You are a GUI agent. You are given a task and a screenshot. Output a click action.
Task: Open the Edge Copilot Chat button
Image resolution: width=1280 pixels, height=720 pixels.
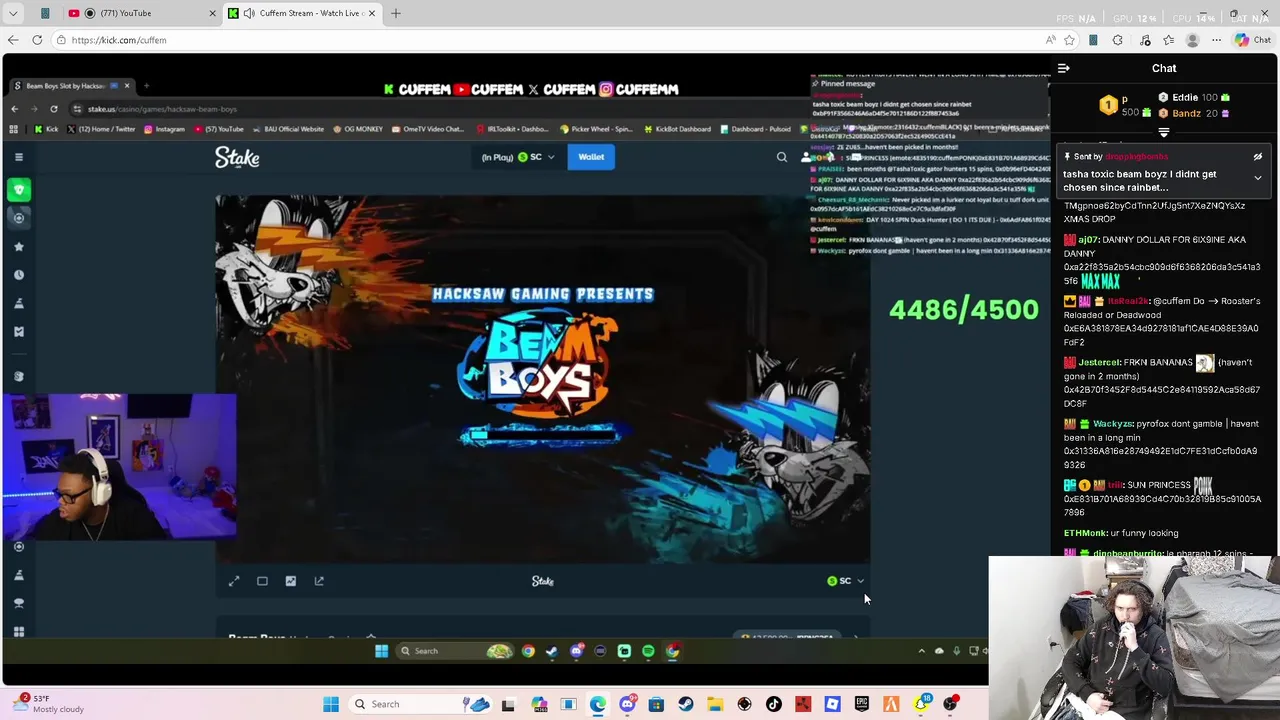click(x=1253, y=40)
